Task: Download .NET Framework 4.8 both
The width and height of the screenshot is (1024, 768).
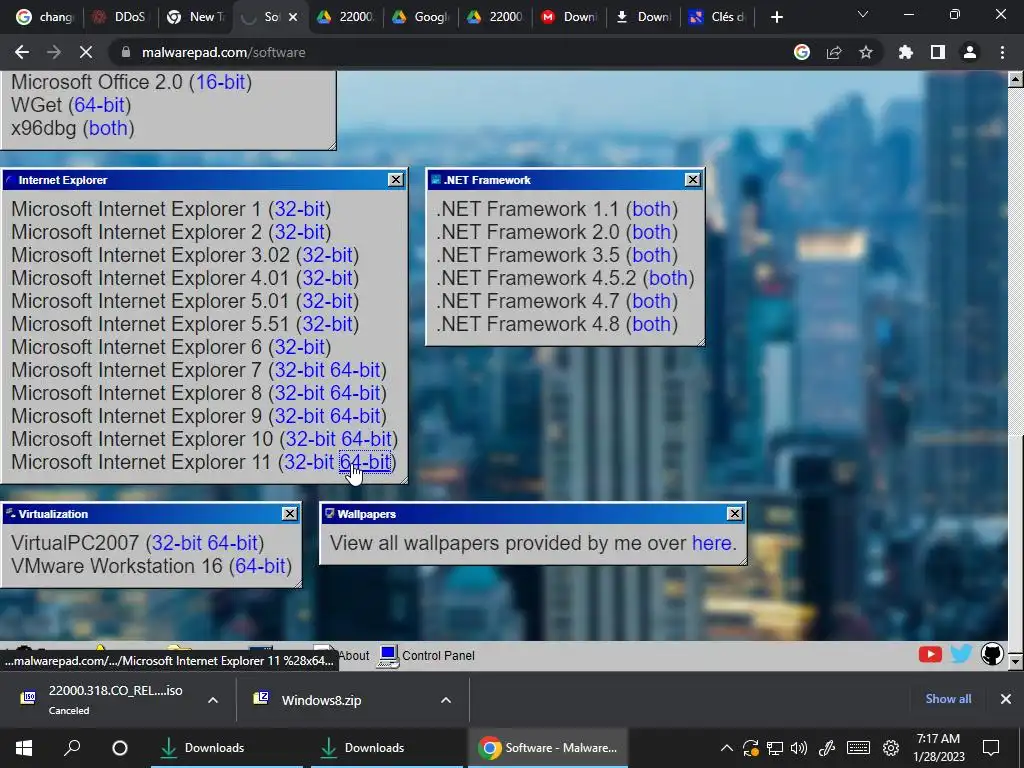Action: pyautogui.click(x=651, y=324)
